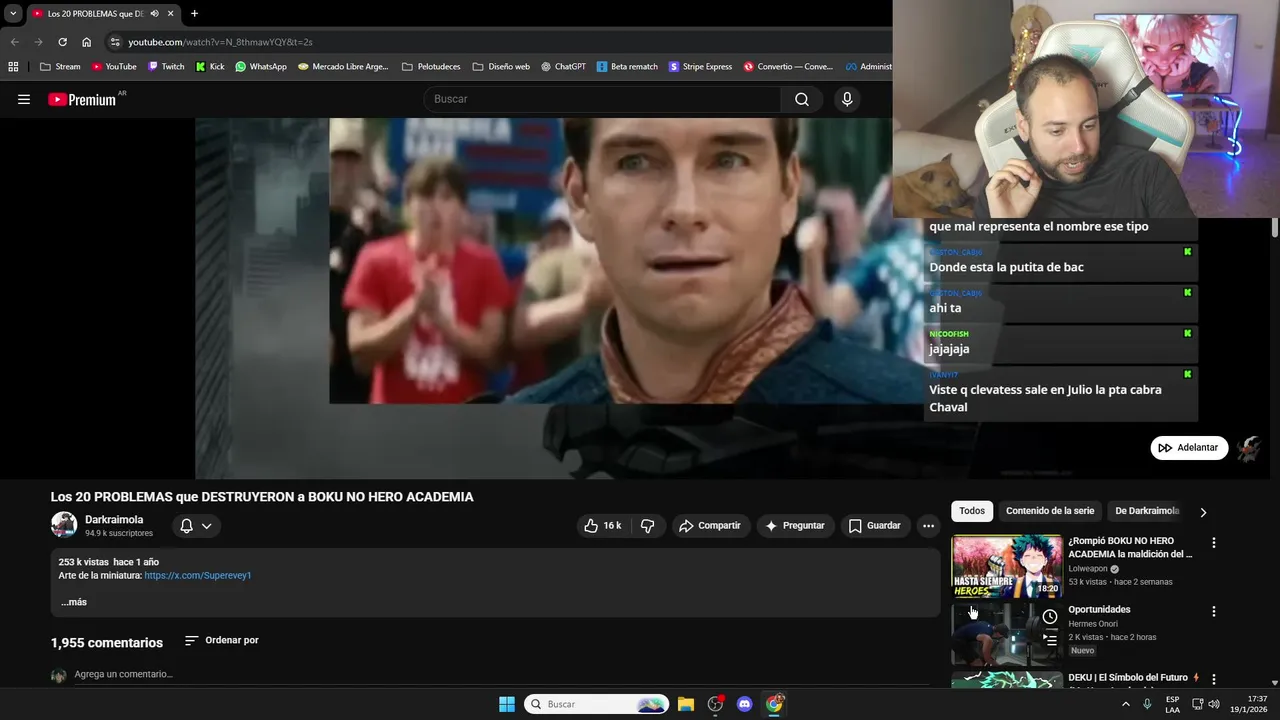Click the Preguntar button

pyautogui.click(x=795, y=526)
